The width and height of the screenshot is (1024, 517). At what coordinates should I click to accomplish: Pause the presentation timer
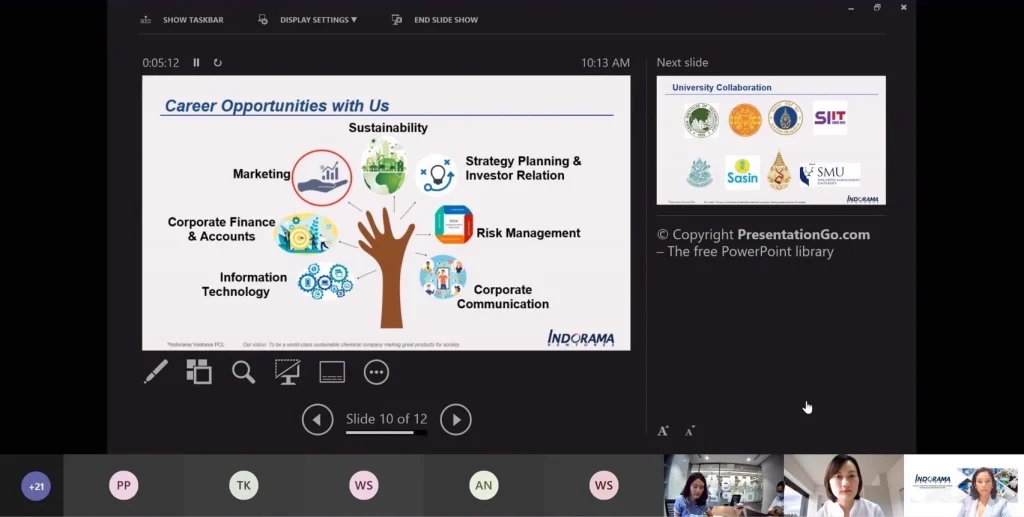click(196, 63)
